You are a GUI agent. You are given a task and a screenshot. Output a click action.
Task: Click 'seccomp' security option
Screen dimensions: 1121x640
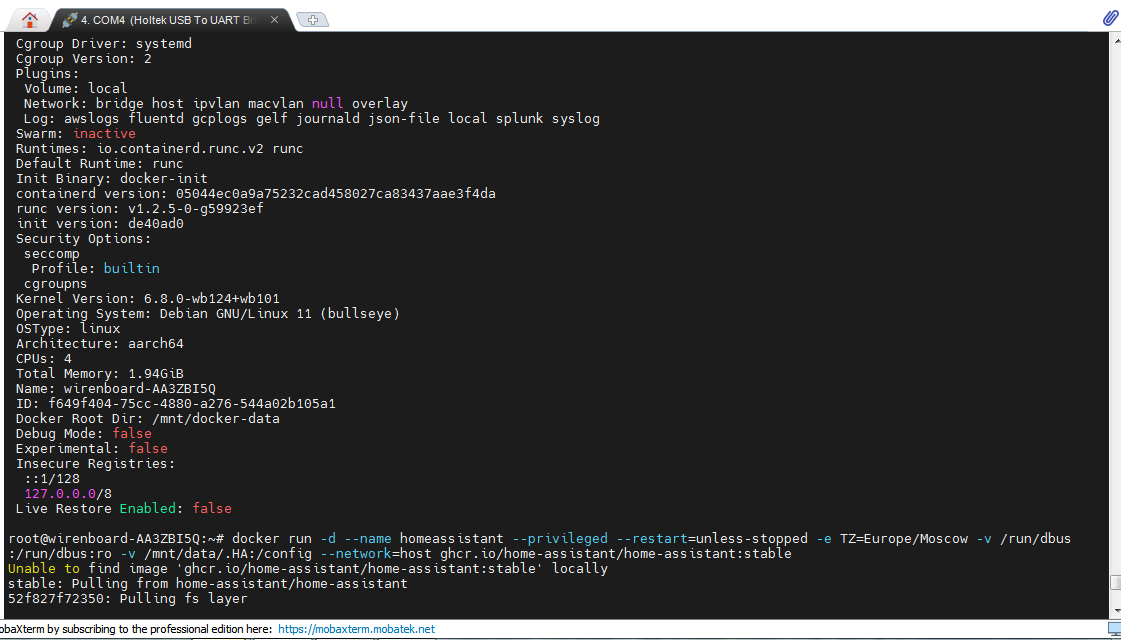51,254
